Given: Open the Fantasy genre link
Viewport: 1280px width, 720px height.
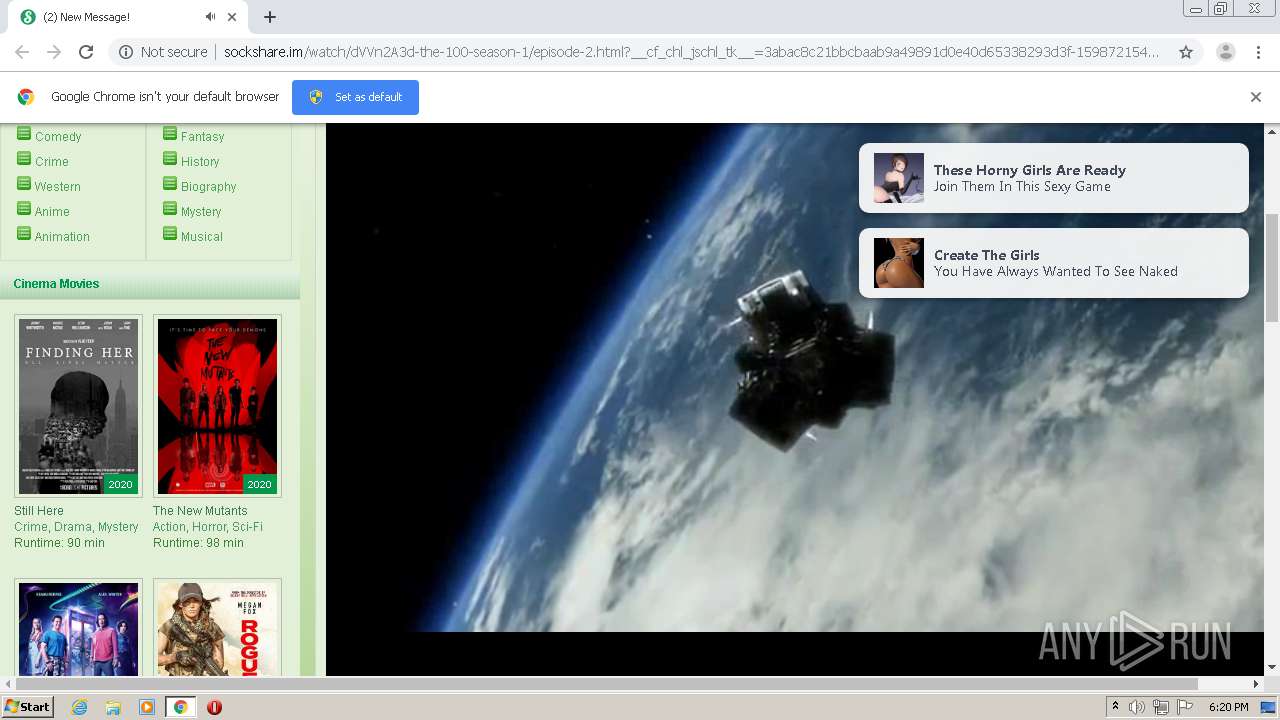Looking at the screenshot, I should coord(202,137).
